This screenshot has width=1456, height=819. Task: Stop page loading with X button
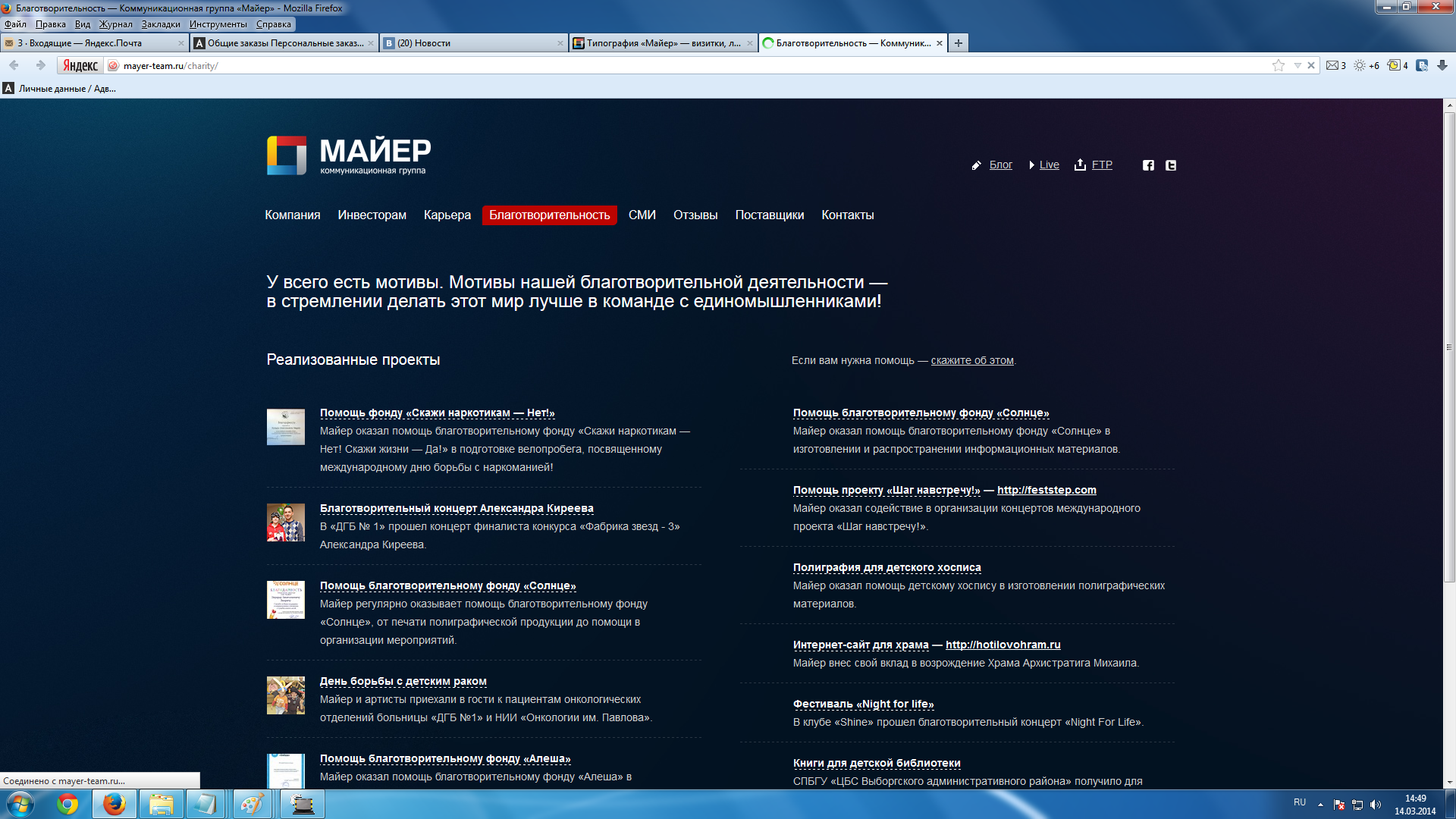click(x=1311, y=66)
